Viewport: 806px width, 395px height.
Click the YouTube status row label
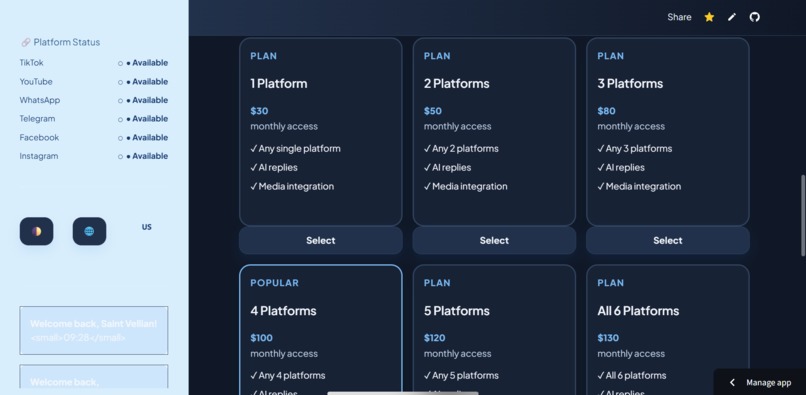coord(36,81)
